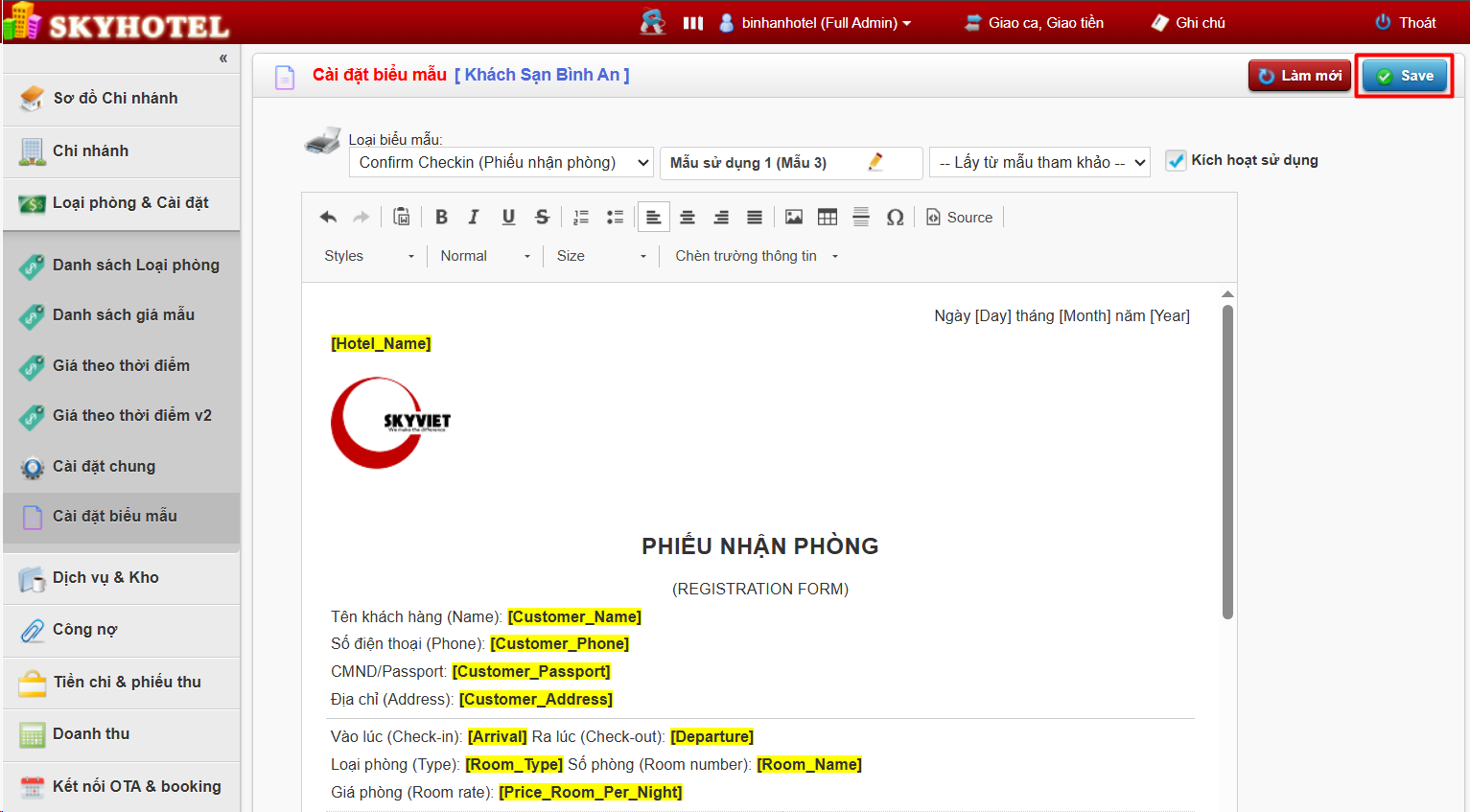Center align the text
The width and height of the screenshot is (1470, 812).
pyautogui.click(x=688, y=218)
